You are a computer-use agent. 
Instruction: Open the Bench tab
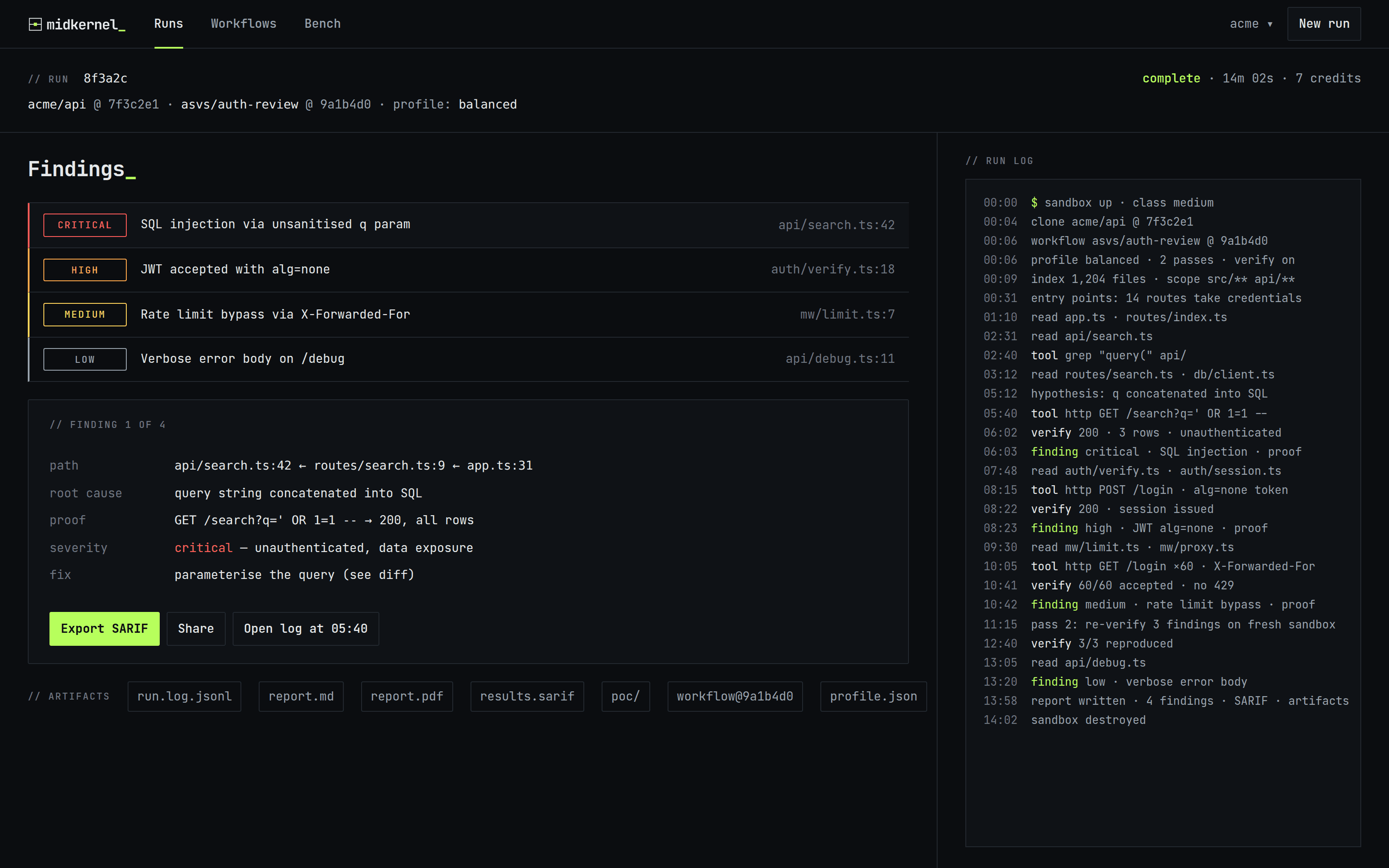[x=323, y=23]
